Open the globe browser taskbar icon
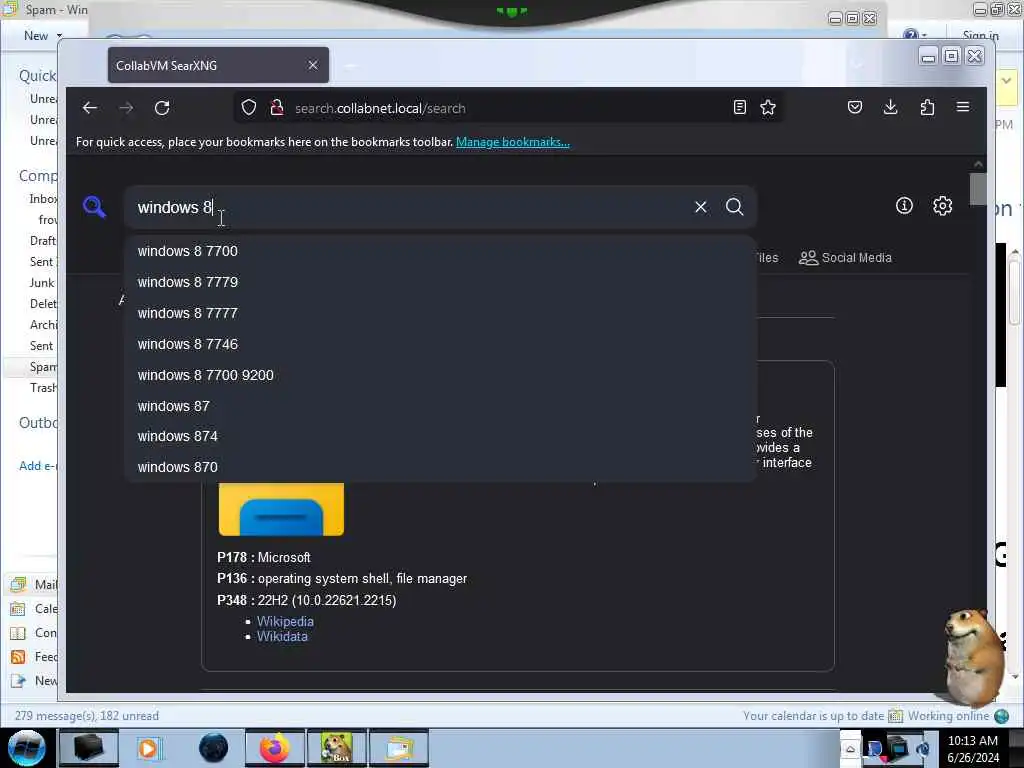The height and width of the screenshot is (768, 1024). pos(214,748)
